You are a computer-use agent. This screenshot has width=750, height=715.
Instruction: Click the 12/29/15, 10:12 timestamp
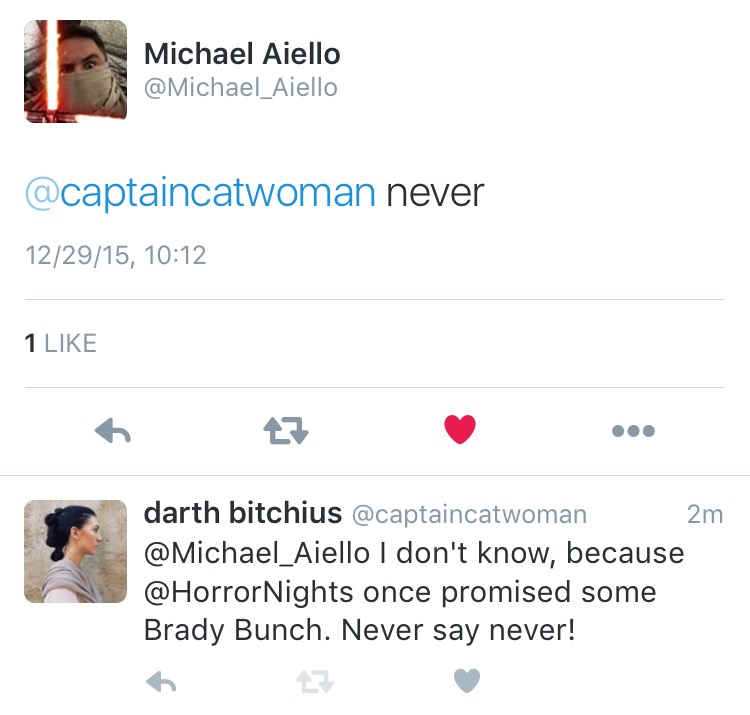pyautogui.click(x=115, y=255)
